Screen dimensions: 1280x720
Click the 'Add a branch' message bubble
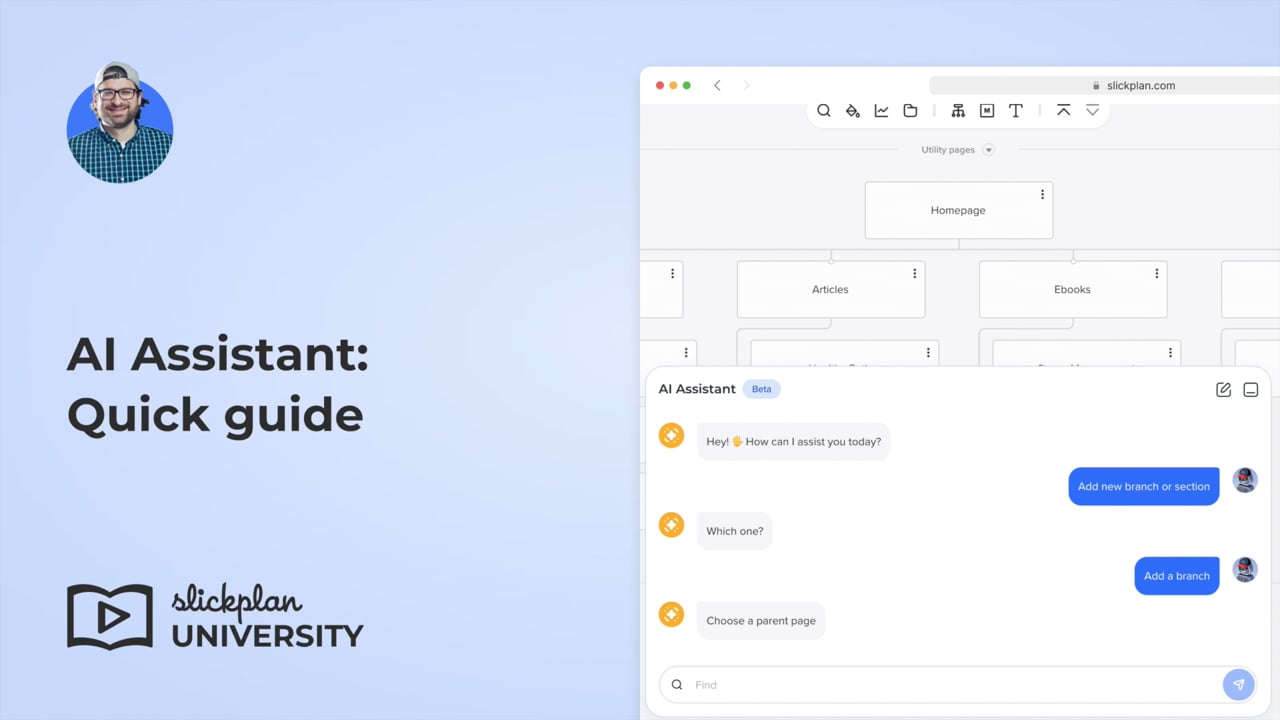1177,576
